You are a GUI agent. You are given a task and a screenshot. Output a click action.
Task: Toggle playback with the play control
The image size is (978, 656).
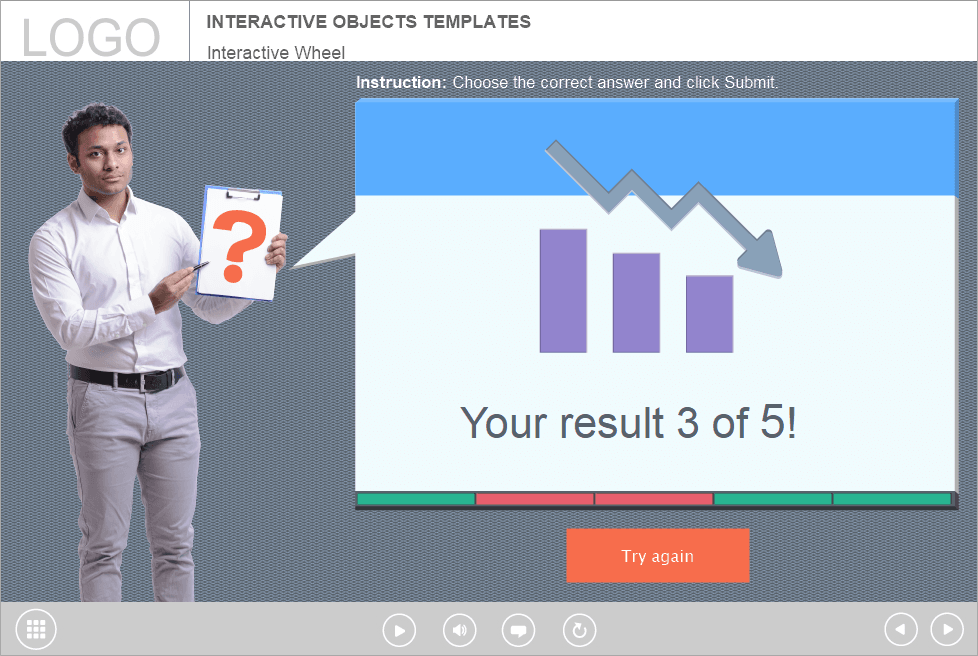399,630
